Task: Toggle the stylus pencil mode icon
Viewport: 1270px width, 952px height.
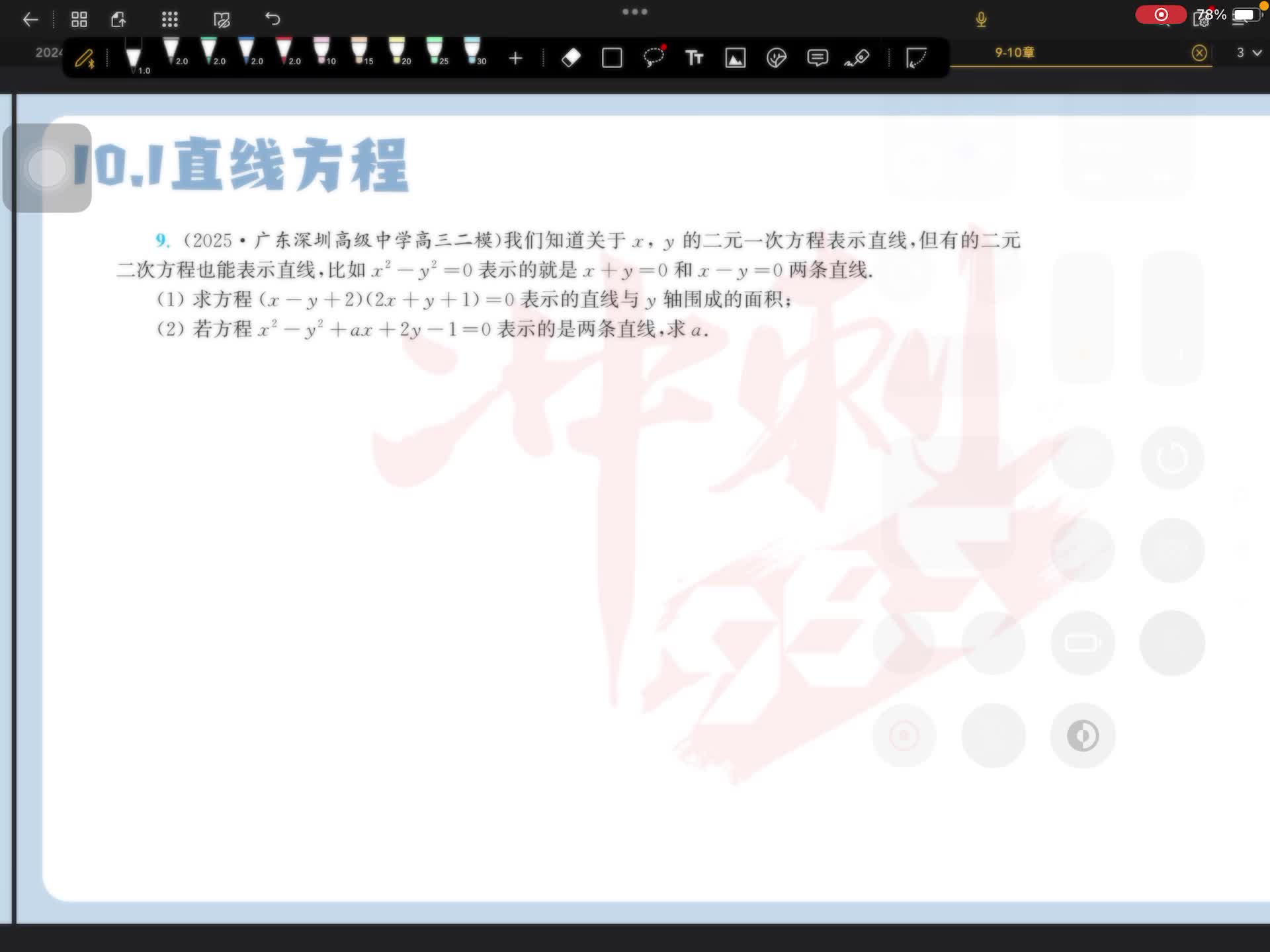Action: (x=85, y=59)
